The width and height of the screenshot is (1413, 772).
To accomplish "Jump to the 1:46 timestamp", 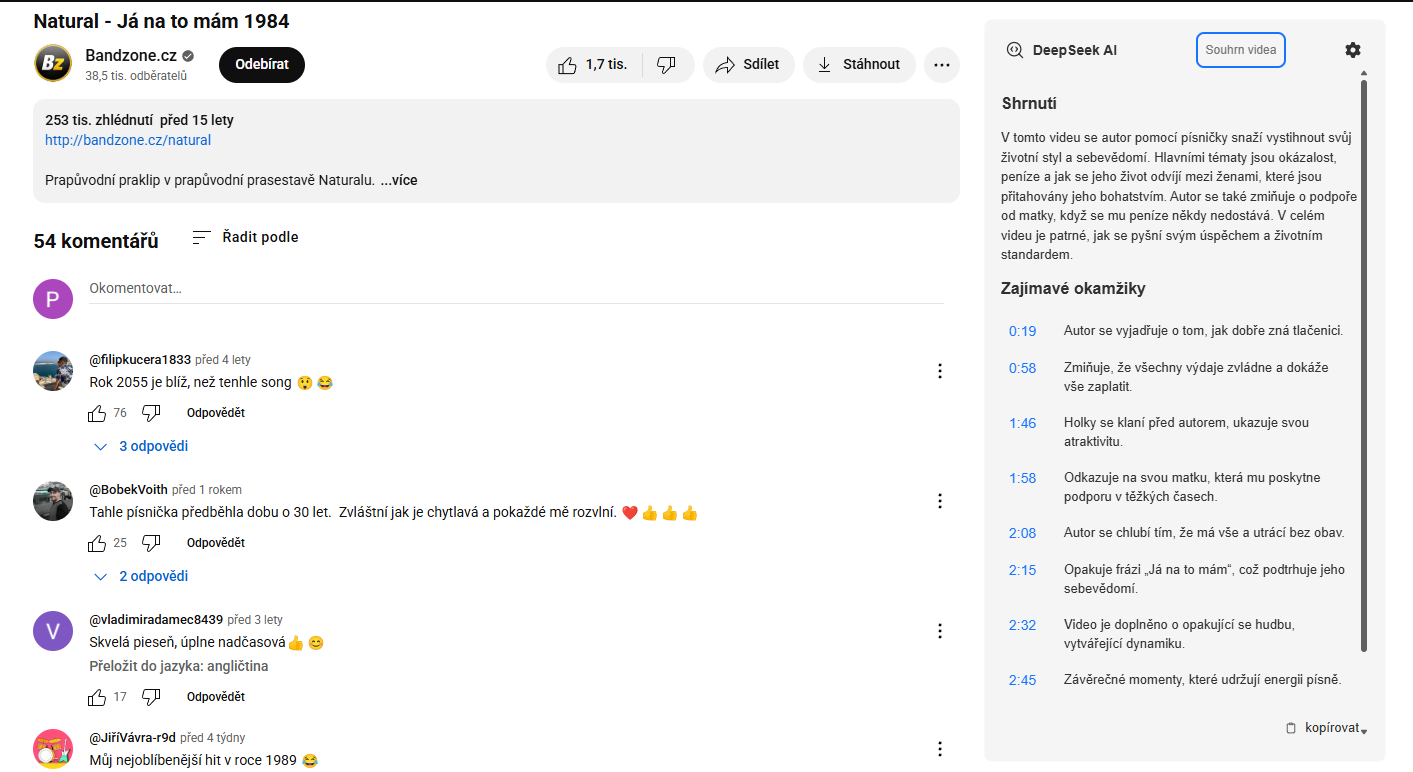I will point(1022,423).
